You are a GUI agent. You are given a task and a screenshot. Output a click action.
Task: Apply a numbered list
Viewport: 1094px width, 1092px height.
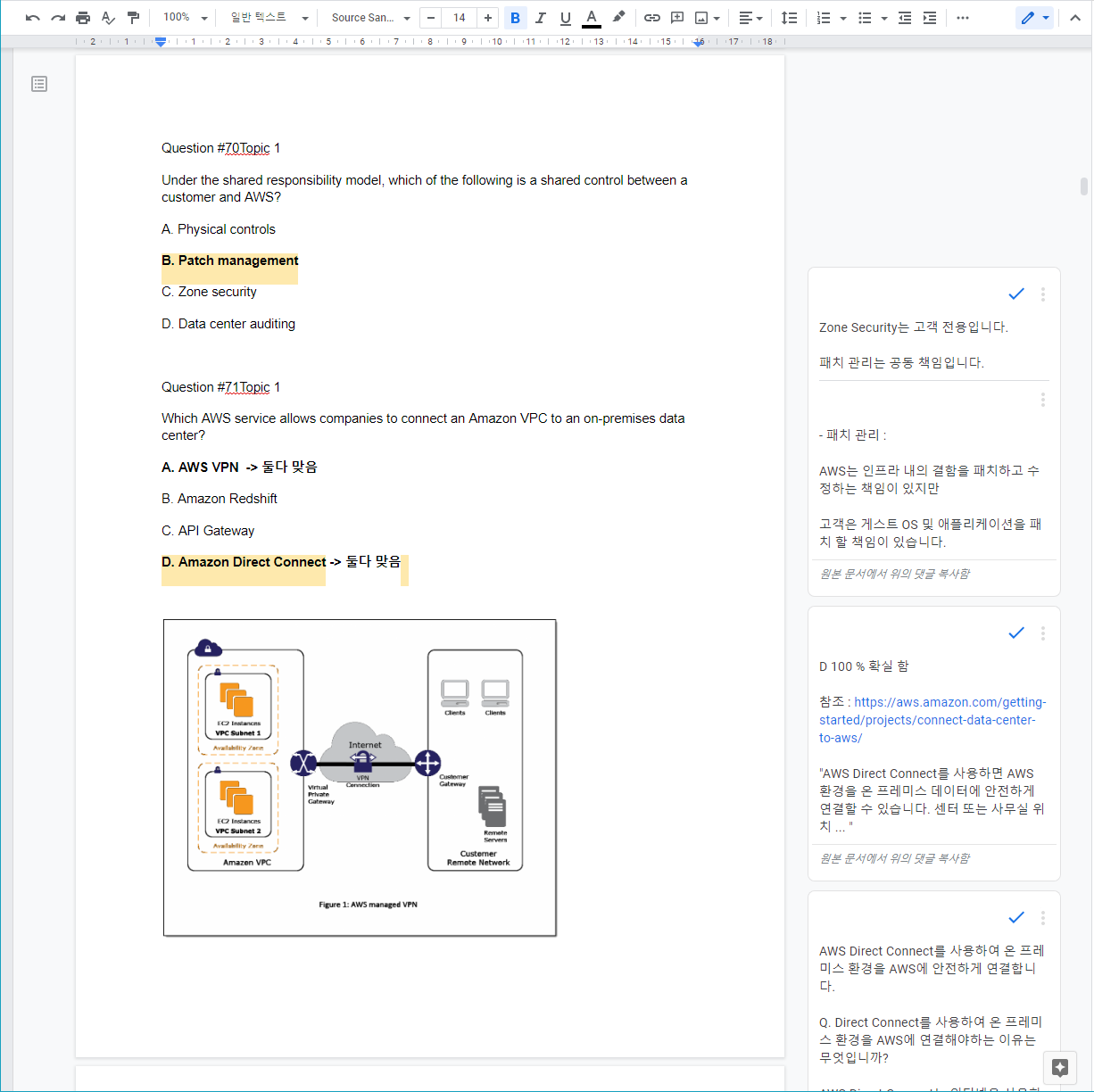[x=824, y=18]
